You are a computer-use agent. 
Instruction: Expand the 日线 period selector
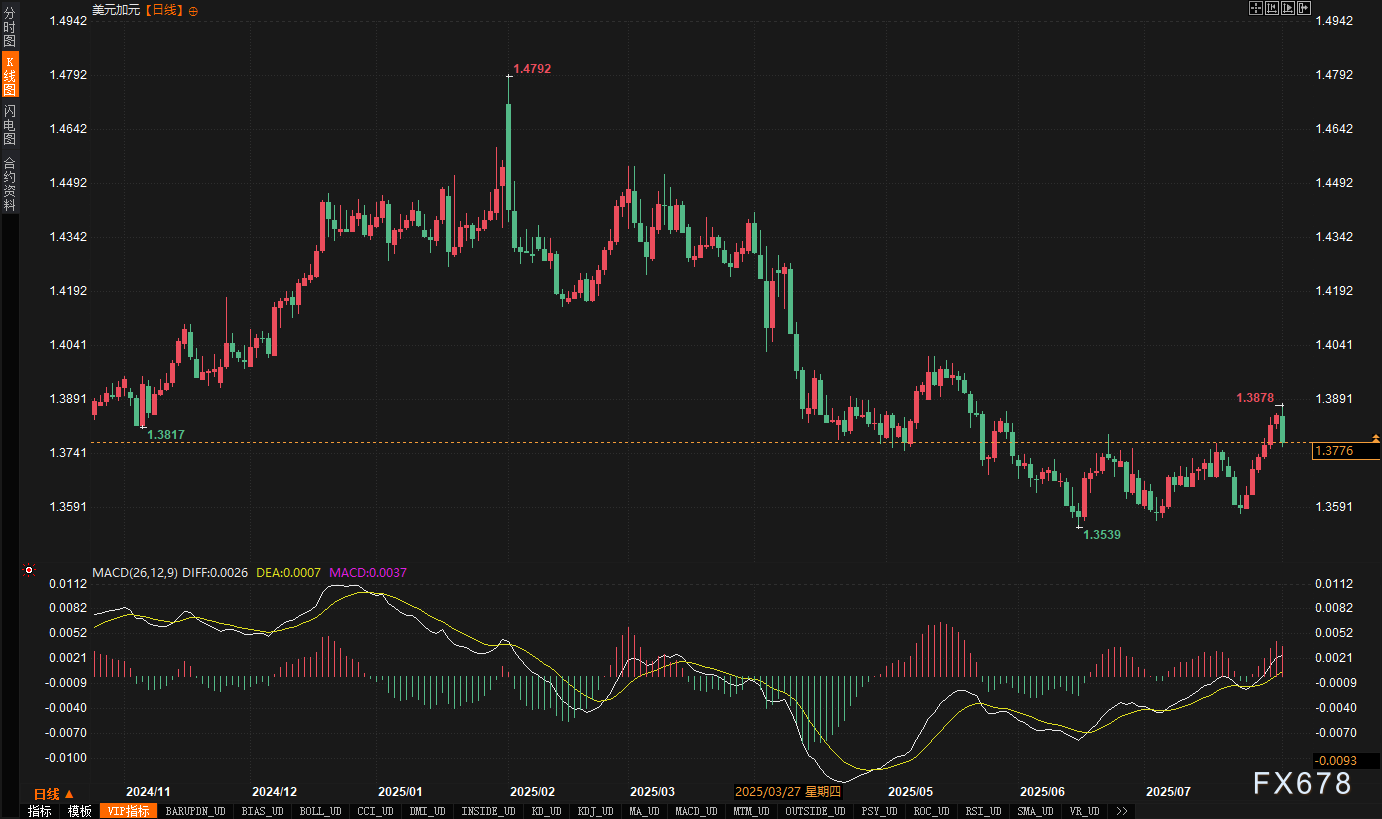point(54,793)
